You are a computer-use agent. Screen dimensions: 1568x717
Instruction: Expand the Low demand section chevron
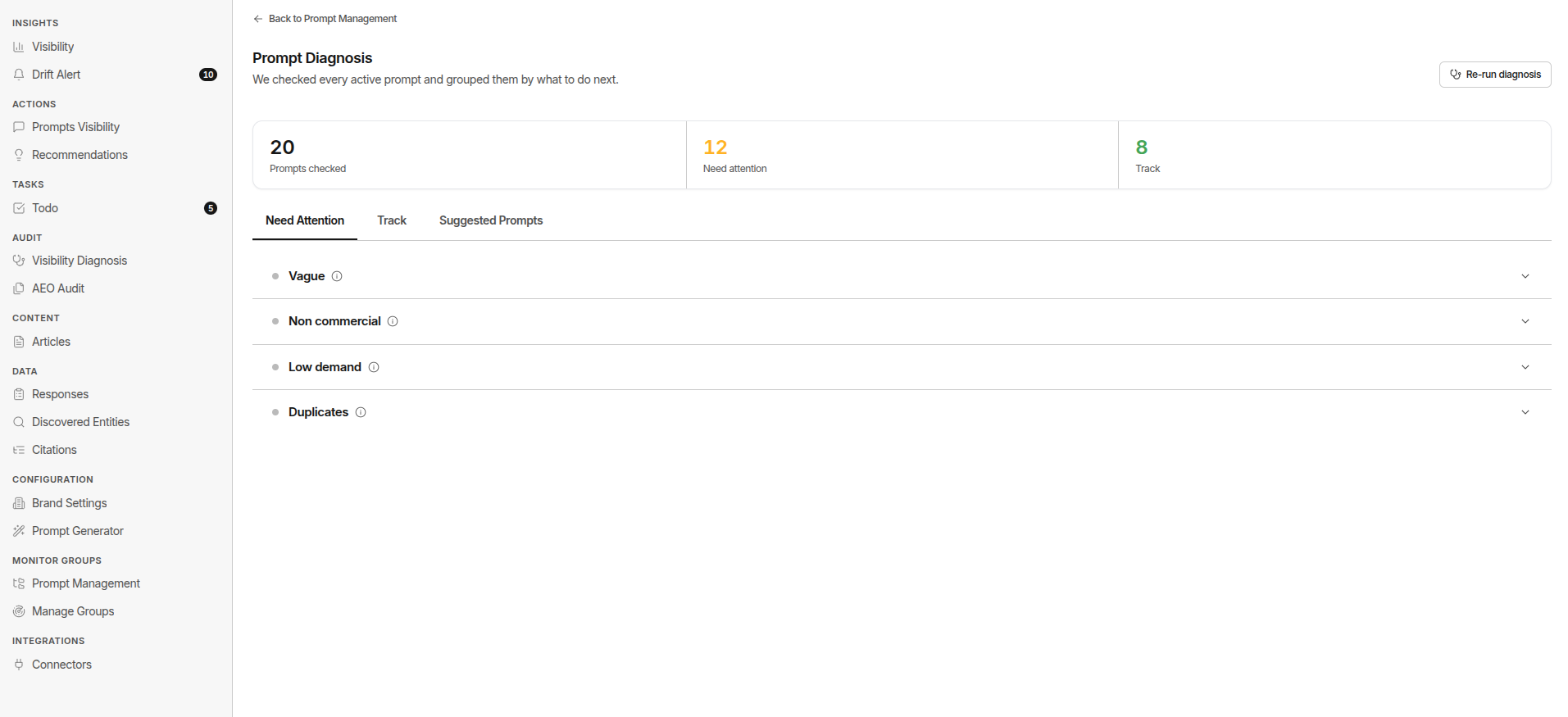1525,367
